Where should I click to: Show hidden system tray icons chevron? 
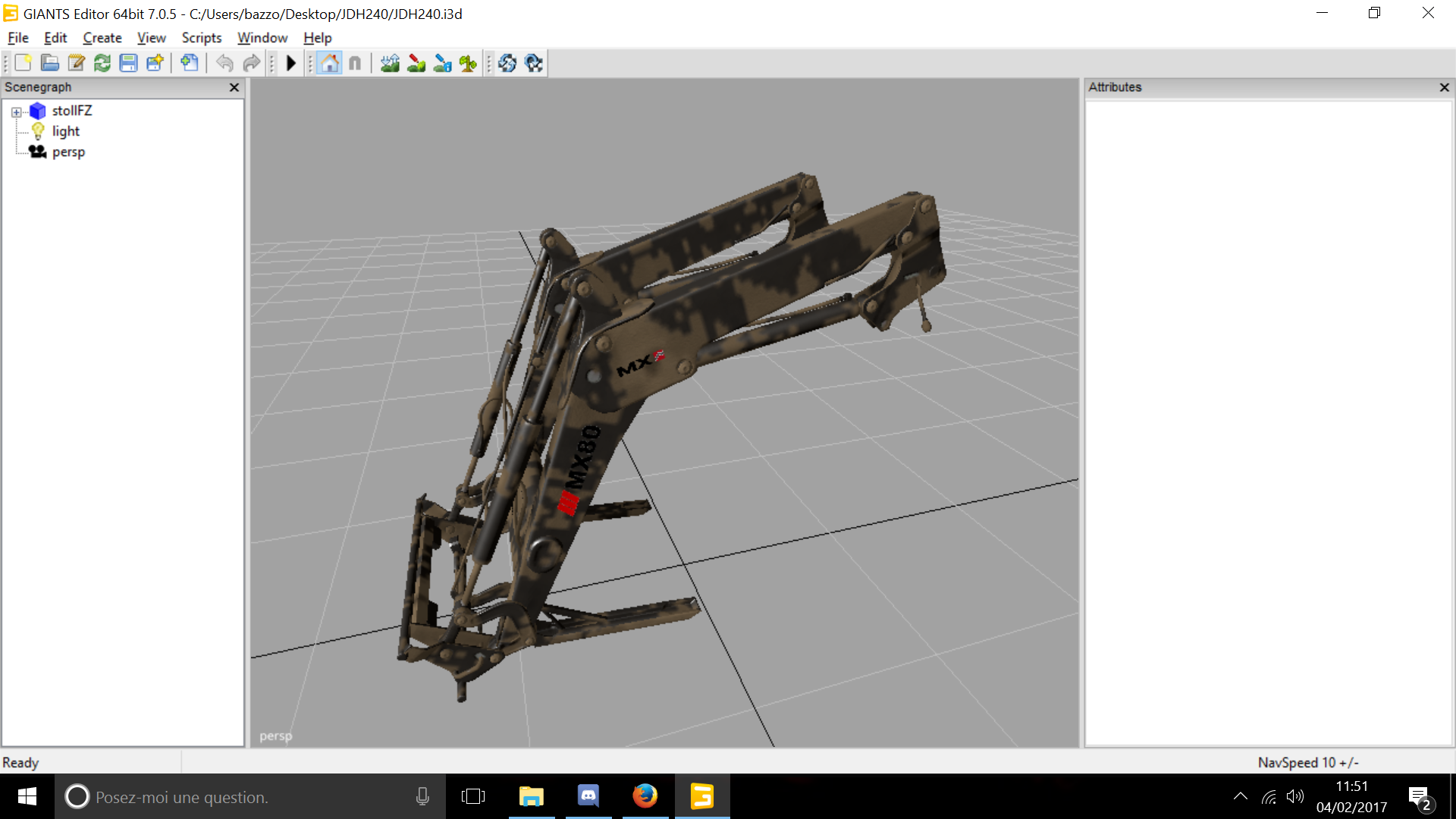pos(1240,796)
